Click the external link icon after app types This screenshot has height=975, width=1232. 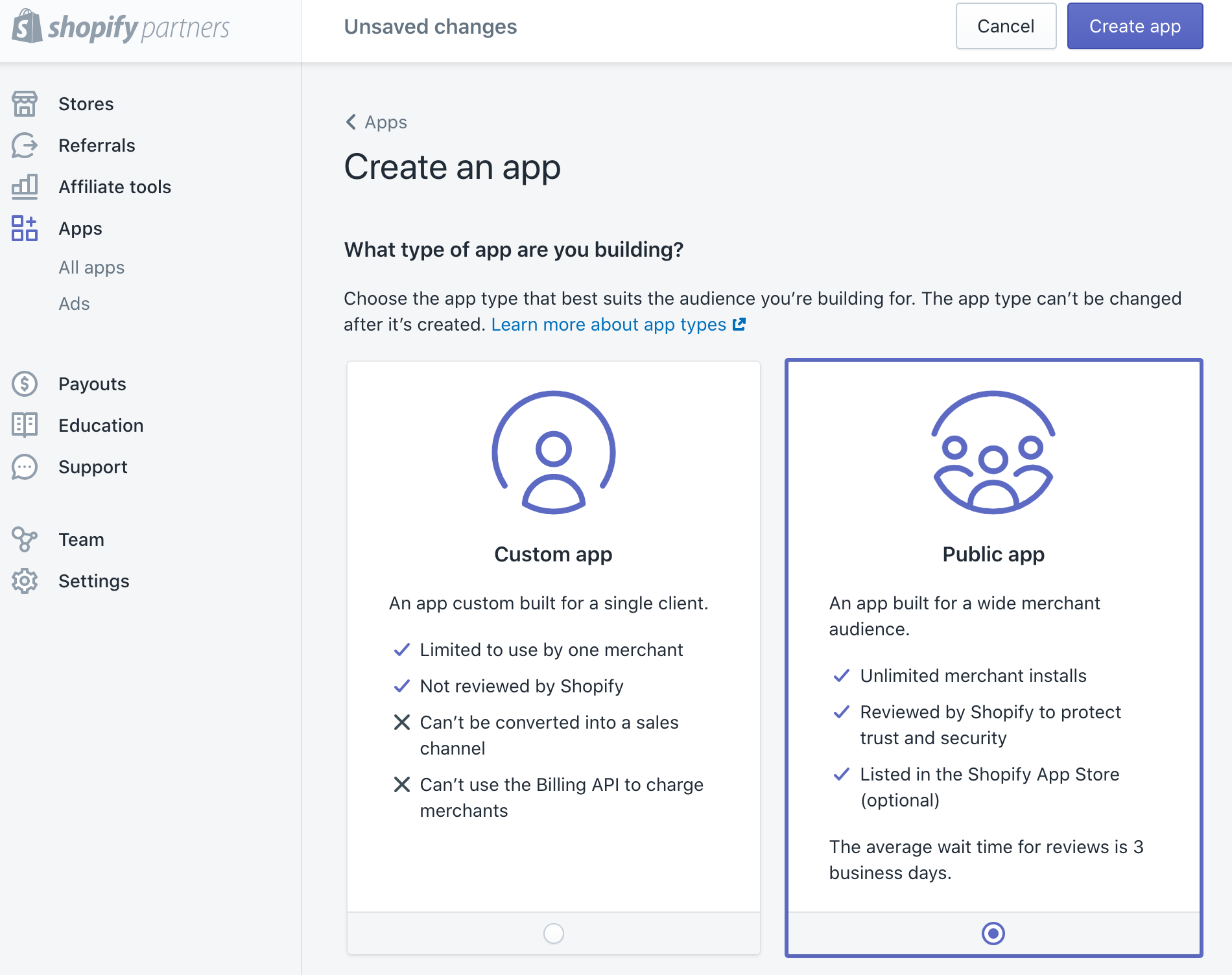739,324
